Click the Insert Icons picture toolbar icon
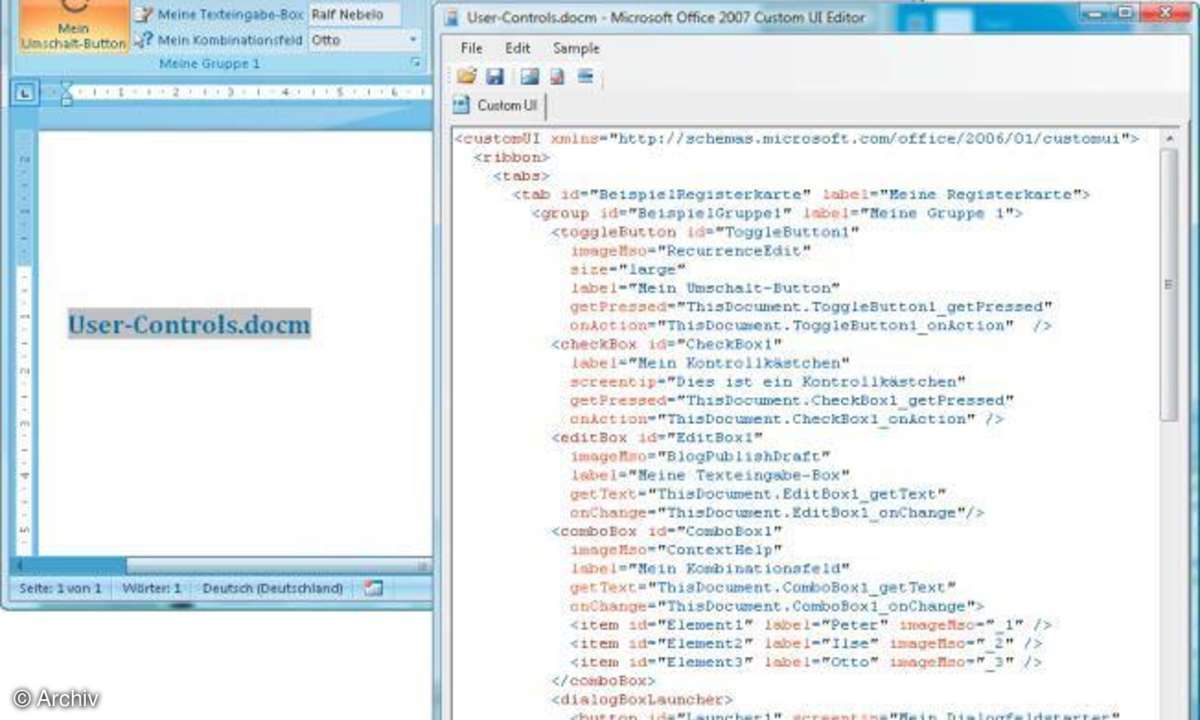Viewport: 1200px width, 720px height. pyautogui.click(x=529, y=76)
